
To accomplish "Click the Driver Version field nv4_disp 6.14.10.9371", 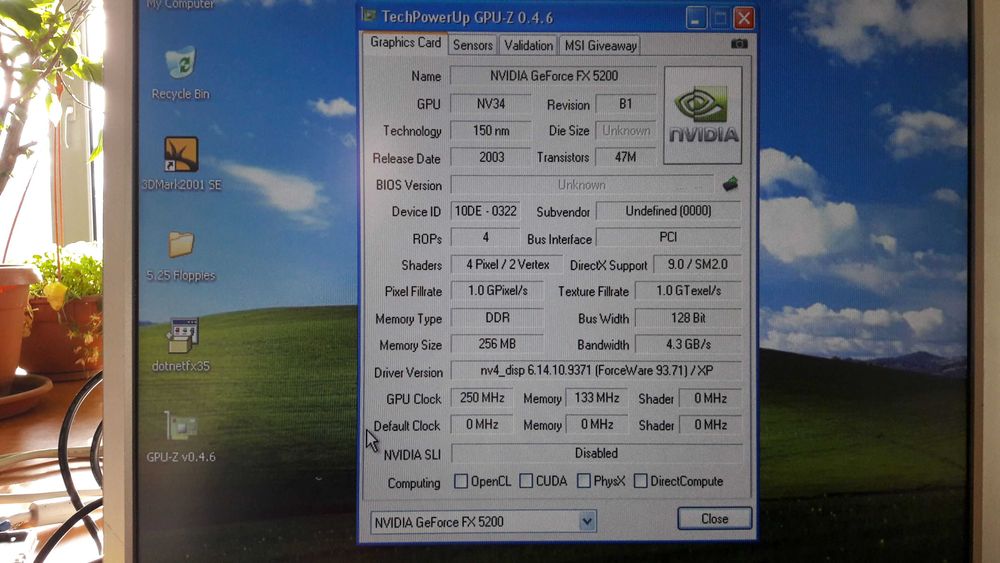I will click(596, 370).
